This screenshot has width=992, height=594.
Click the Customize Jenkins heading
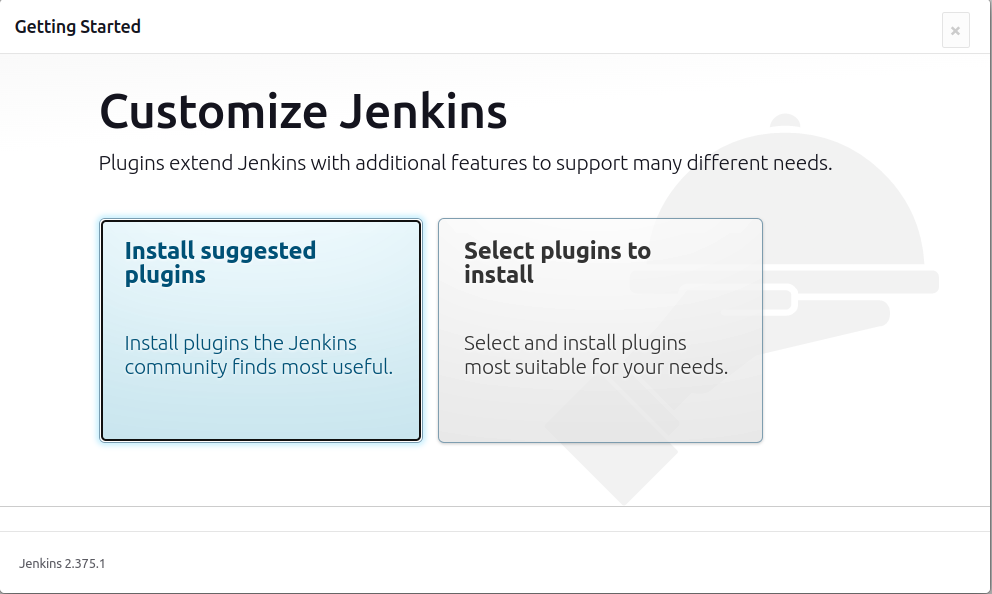pos(303,111)
